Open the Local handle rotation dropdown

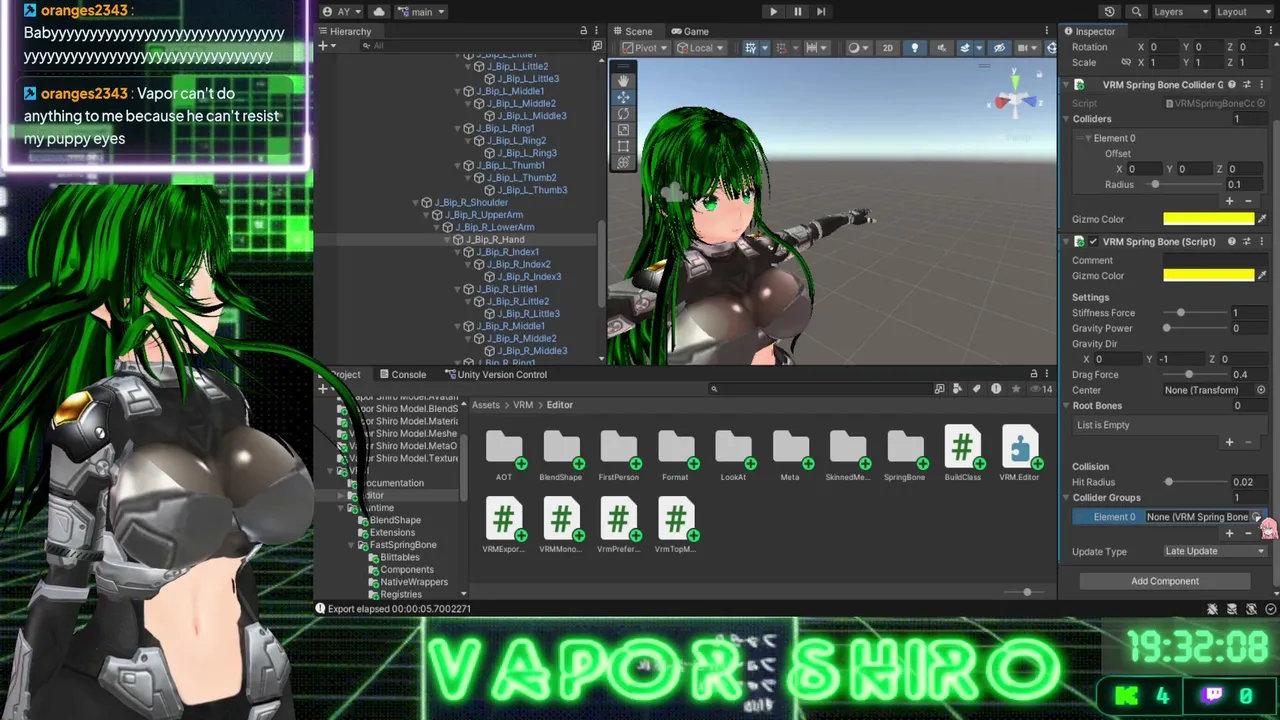[701, 48]
